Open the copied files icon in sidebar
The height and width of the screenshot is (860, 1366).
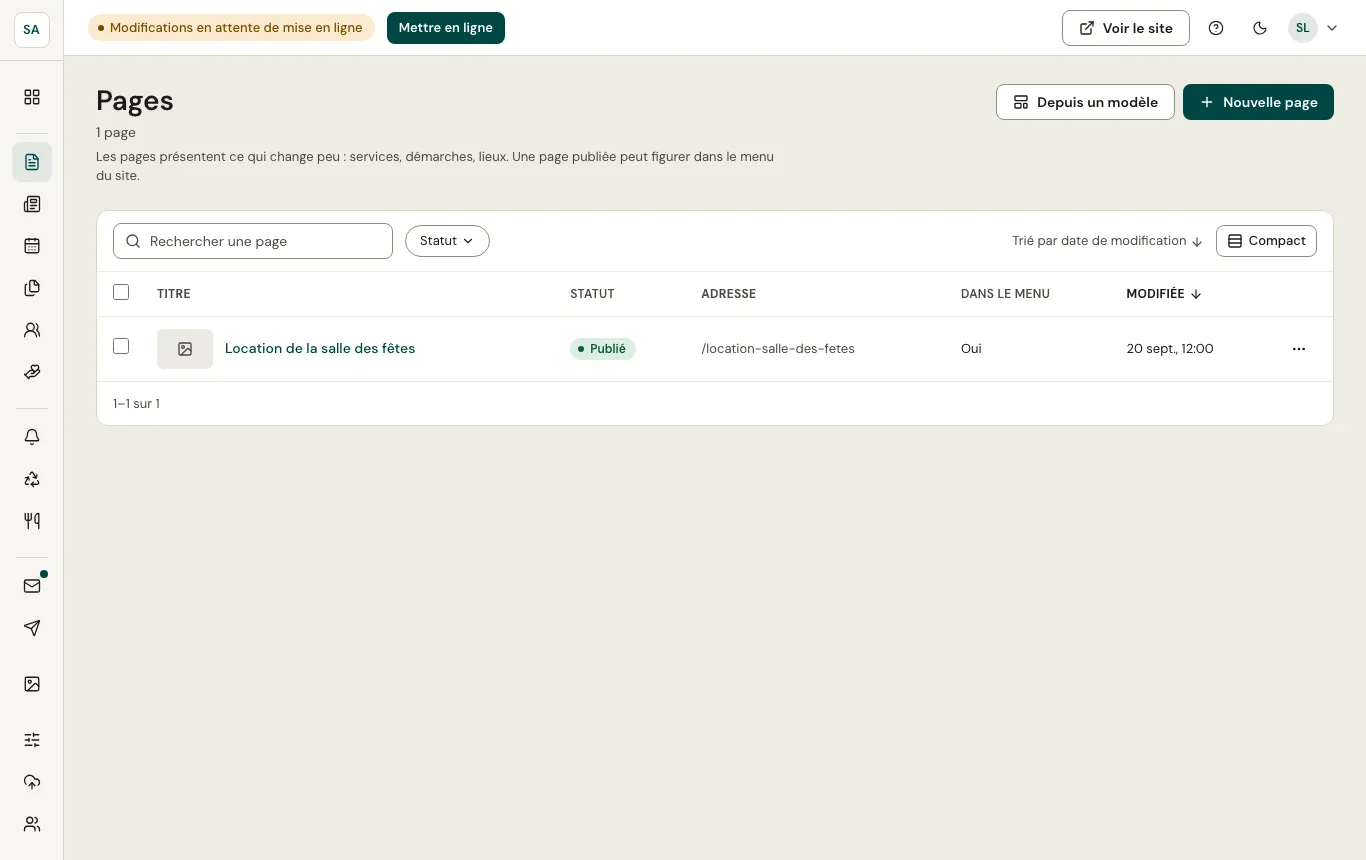pyautogui.click(x=32, y=288)
